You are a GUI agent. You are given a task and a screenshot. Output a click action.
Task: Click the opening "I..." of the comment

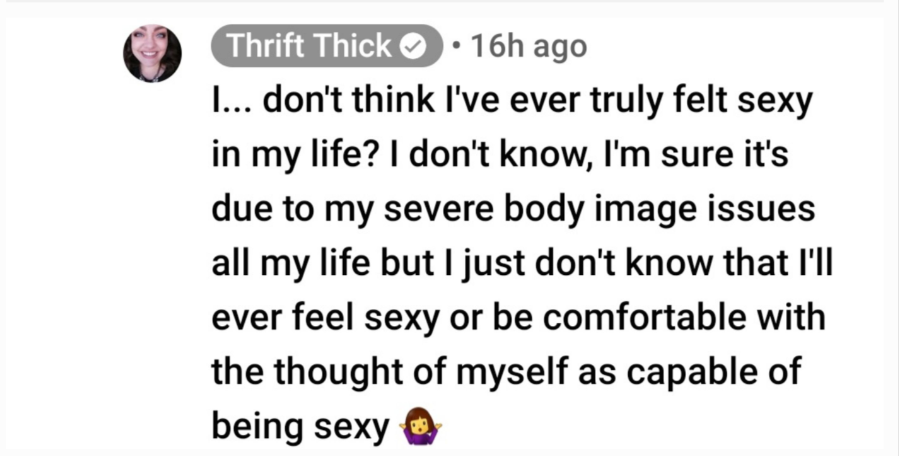tap(233, 102)
